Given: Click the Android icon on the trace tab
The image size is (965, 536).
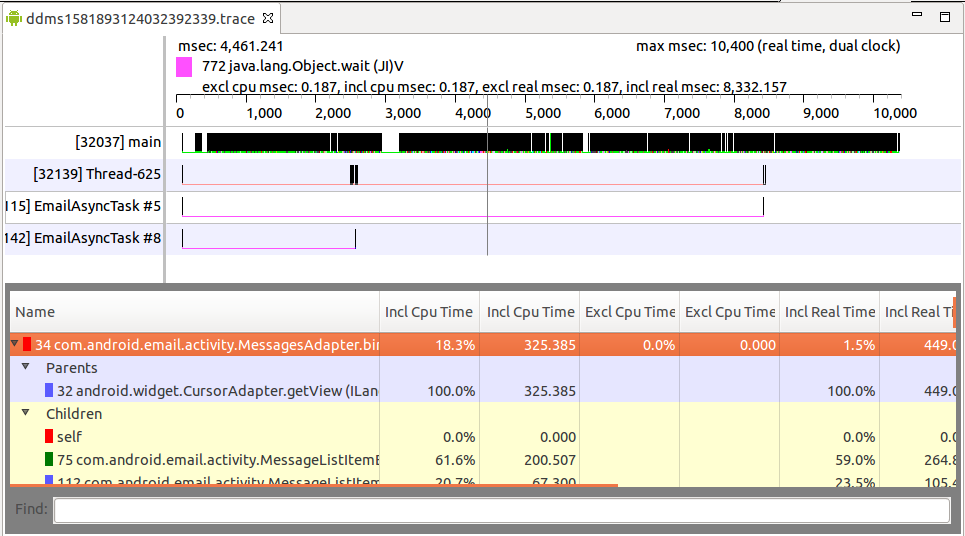Looking at the screenshot, I should click(14, 19).
